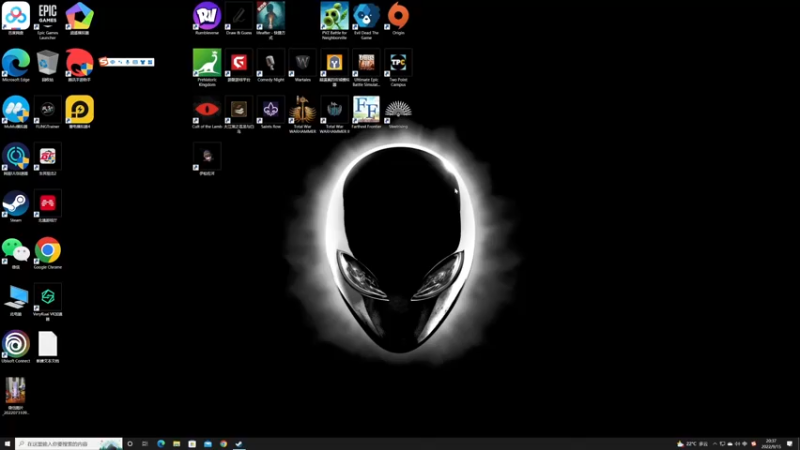
Task: Select the yellow helmet game shortcut
Action: pyautogui.click(x=334, y=67)
